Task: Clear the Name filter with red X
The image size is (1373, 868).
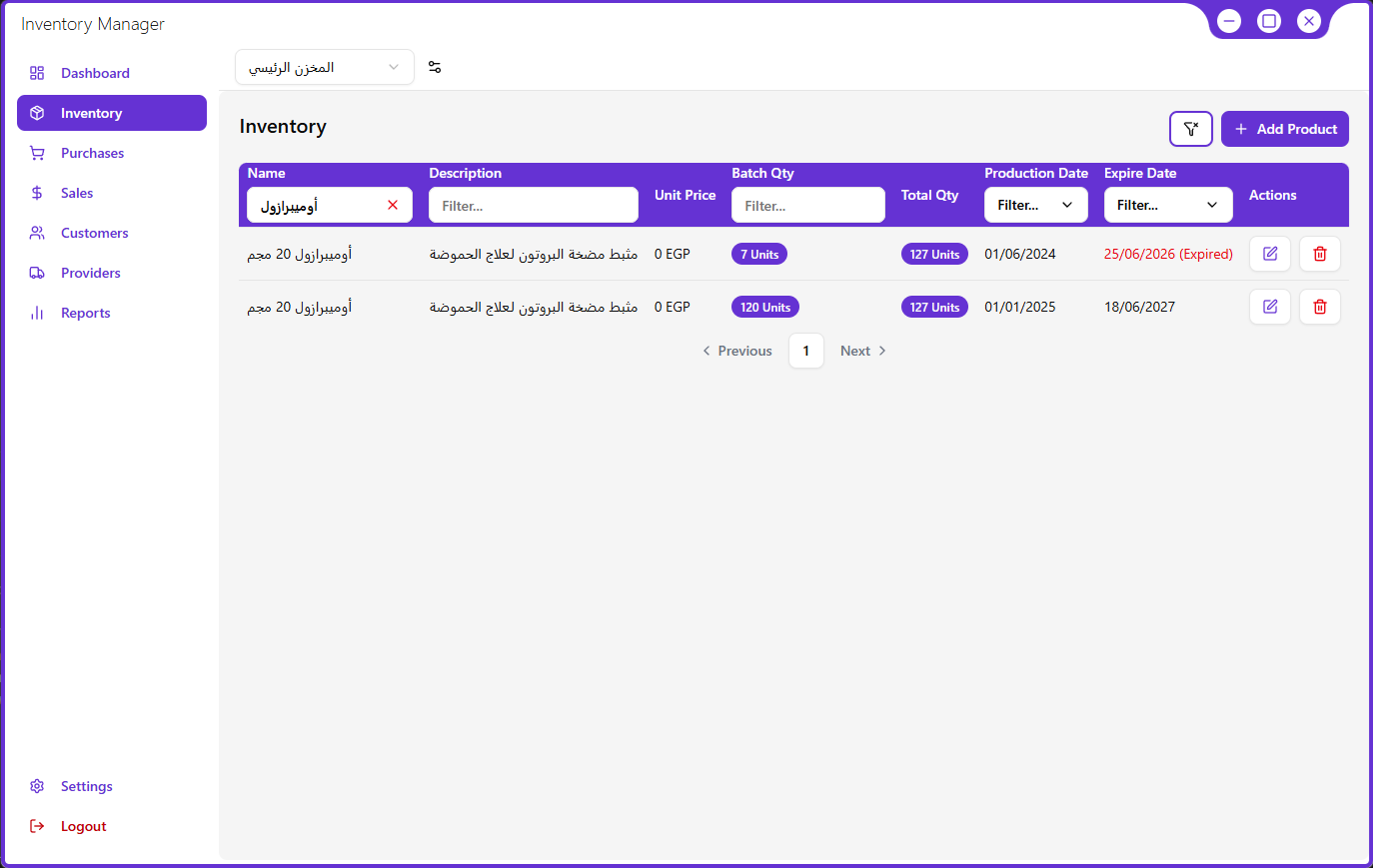Action: pyautogui.click(x=393, y=205)
